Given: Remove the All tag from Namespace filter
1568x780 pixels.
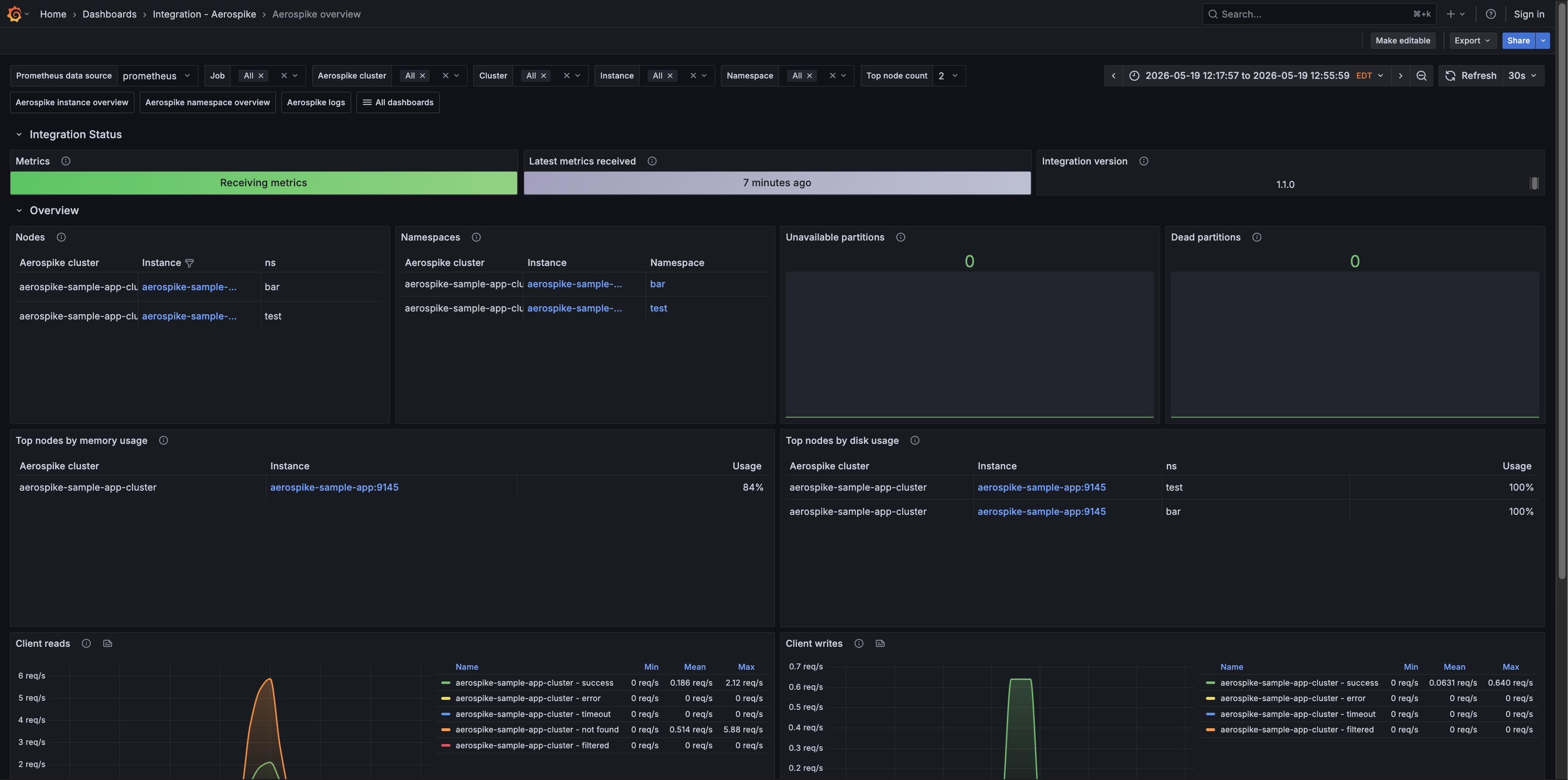Looking at the screenshot, I should coord(809,76).
